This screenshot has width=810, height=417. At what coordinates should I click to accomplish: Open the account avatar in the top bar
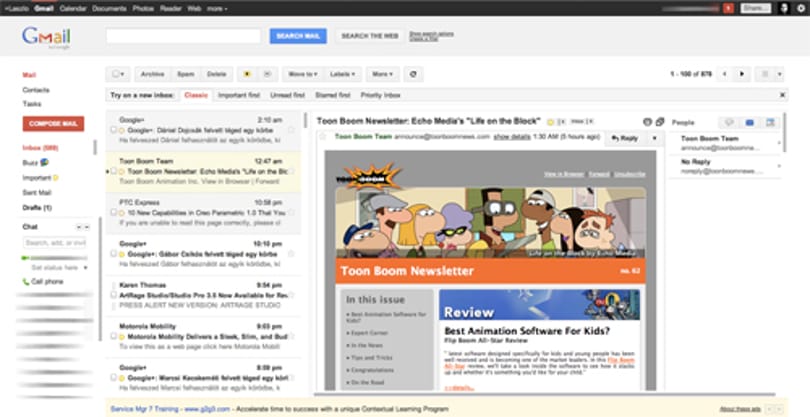tap(784, 8)
